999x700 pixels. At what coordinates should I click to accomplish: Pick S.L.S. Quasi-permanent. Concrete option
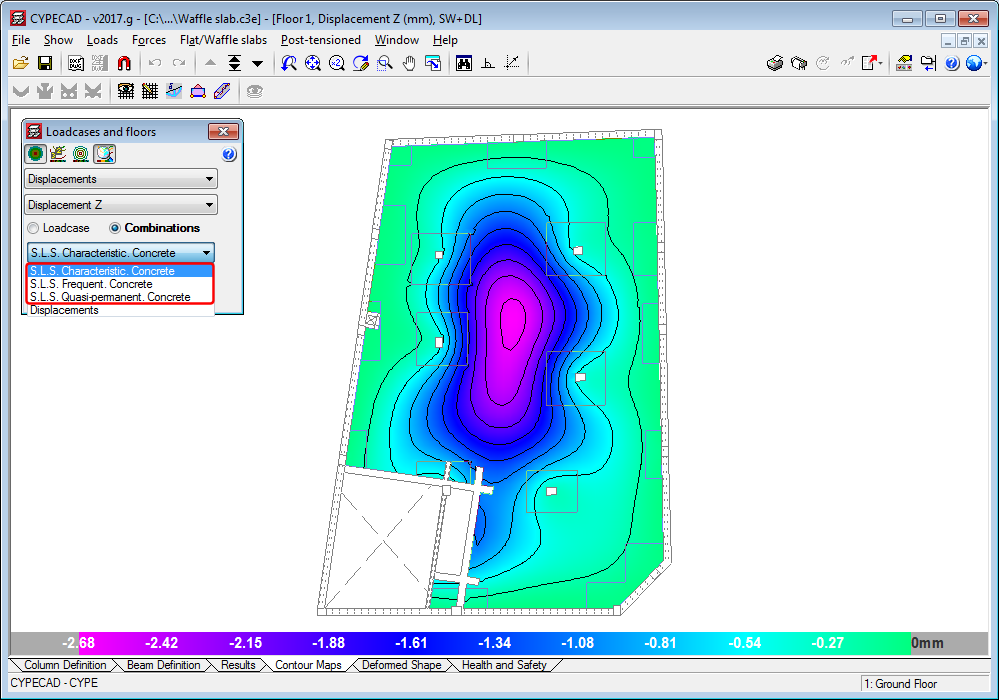pyautogui.click(x=110, y=297)
